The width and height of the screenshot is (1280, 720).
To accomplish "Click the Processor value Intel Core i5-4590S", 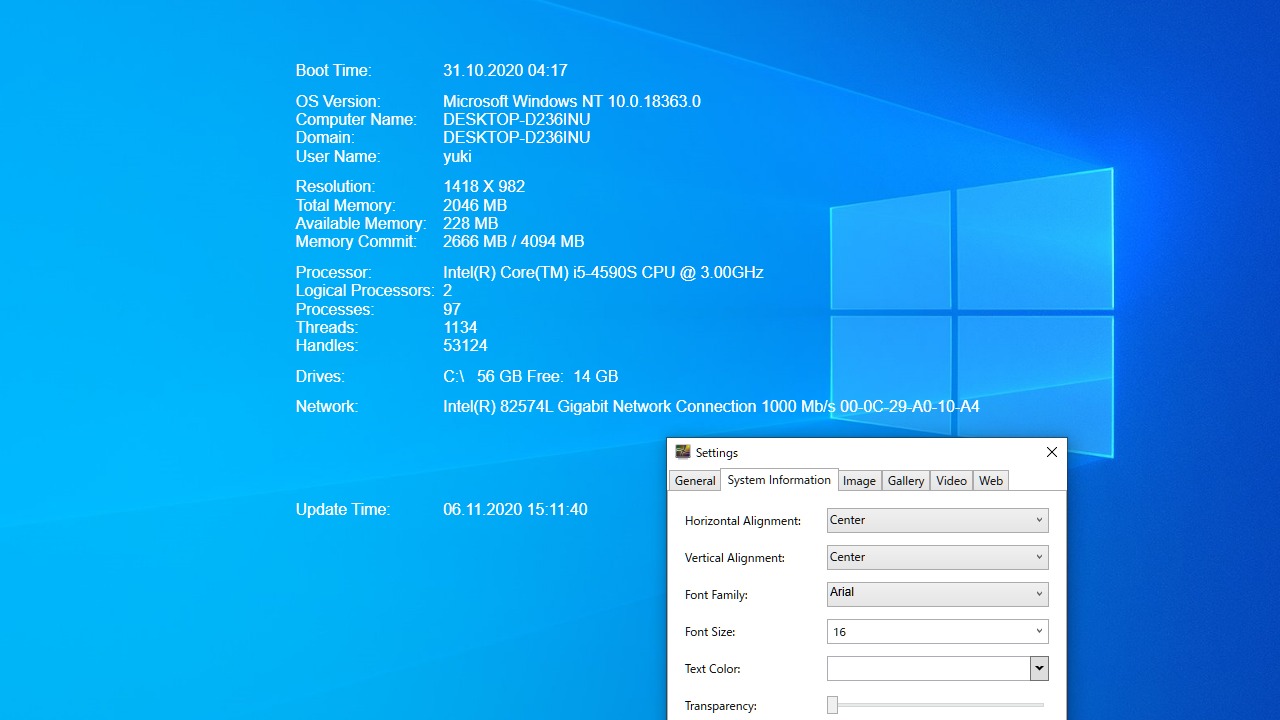I will 603,273.
